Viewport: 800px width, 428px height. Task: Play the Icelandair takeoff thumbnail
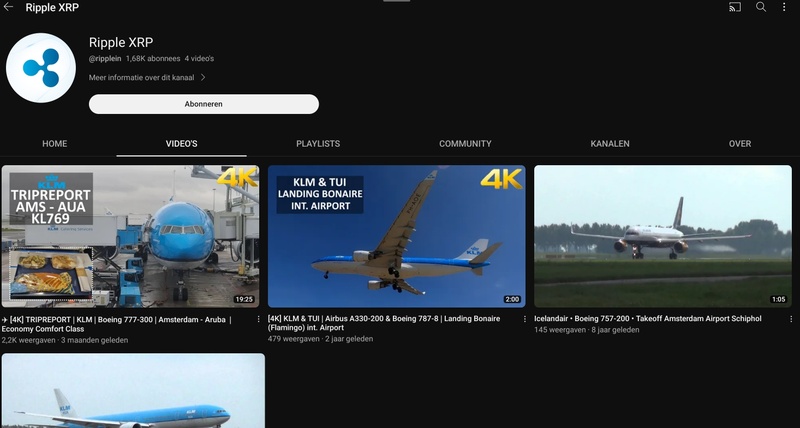point(663,236)
